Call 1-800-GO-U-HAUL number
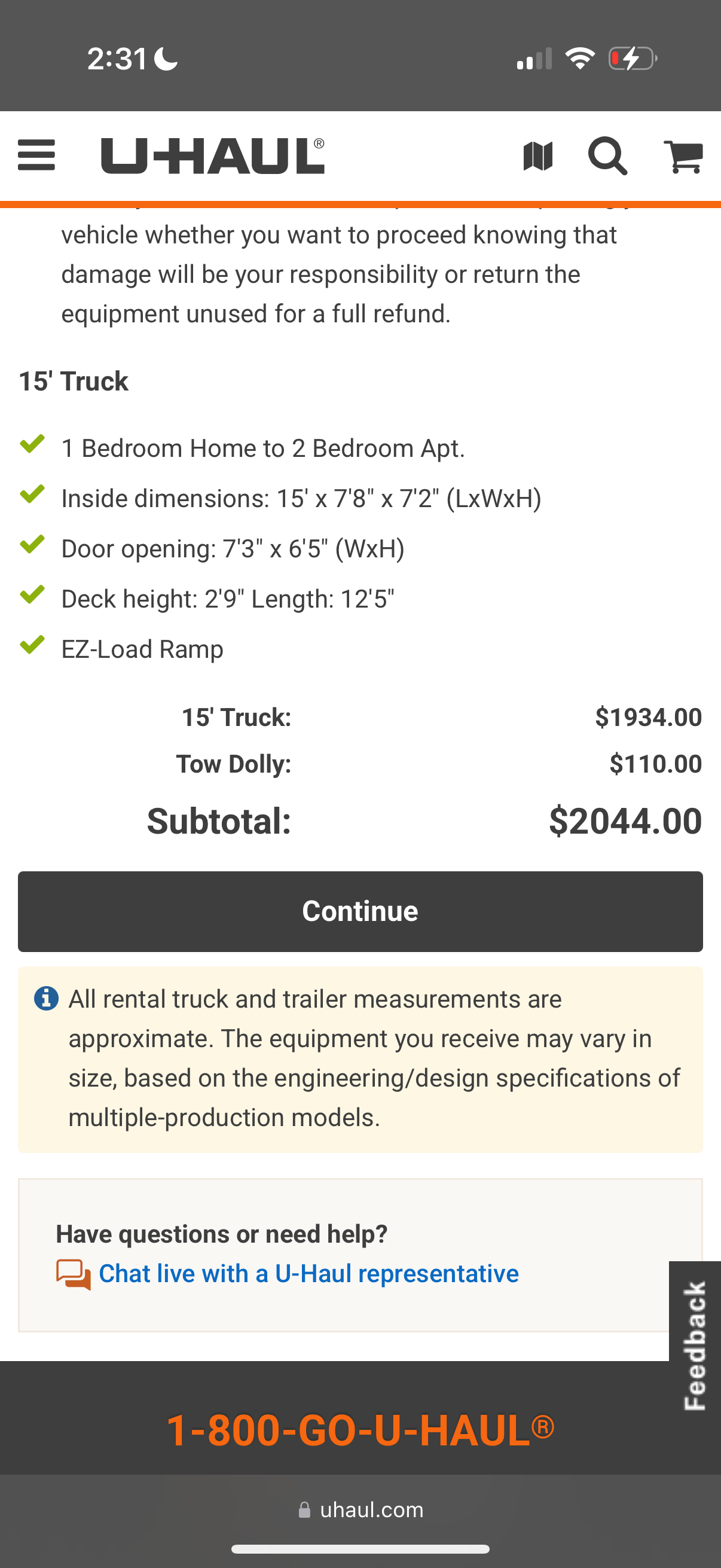Viewport: 721px width, 1568px height. tap(360, 1430)
